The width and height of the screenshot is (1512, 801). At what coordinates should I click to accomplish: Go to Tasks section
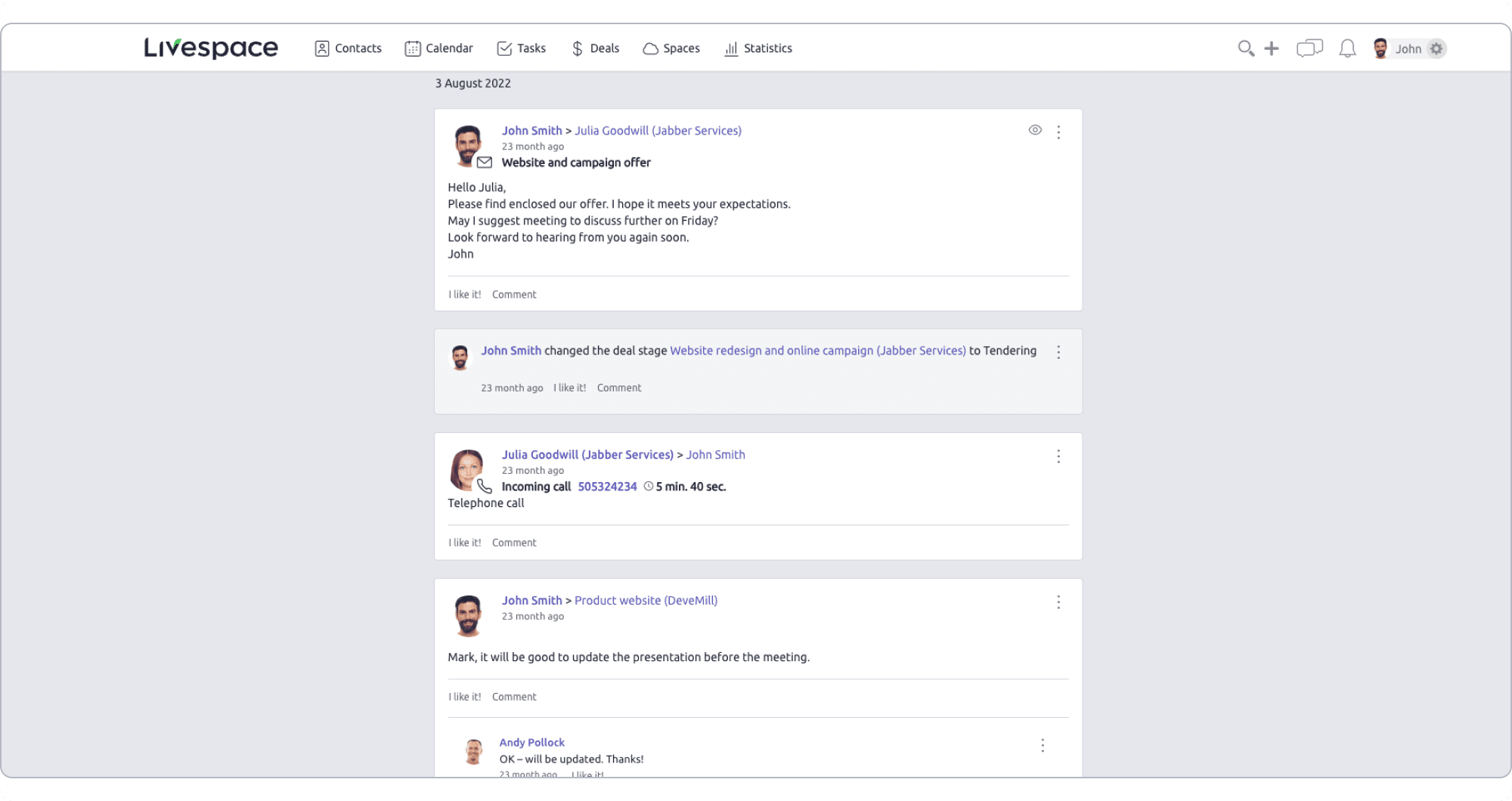pos(522,48)
